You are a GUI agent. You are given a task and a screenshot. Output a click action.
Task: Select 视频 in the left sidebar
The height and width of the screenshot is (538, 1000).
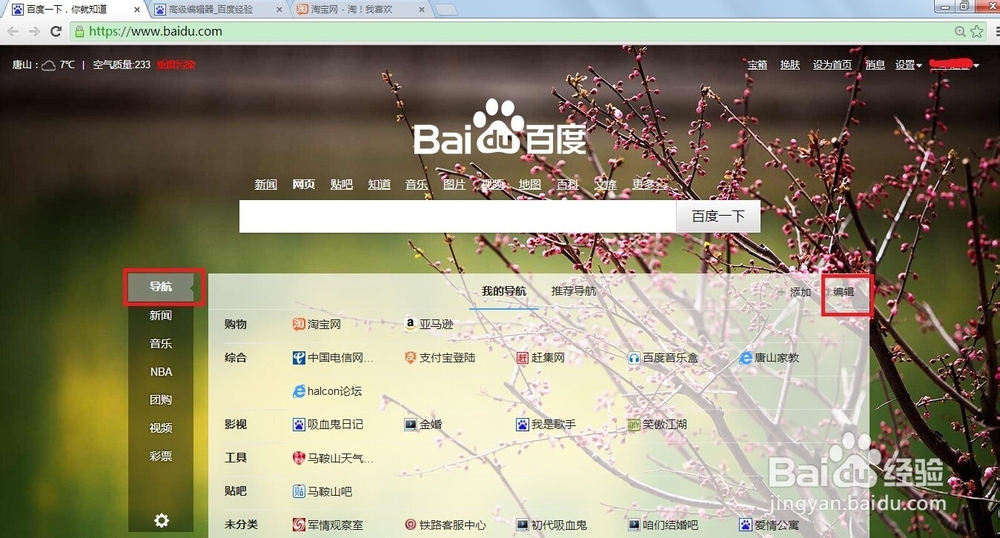point(161,428)
